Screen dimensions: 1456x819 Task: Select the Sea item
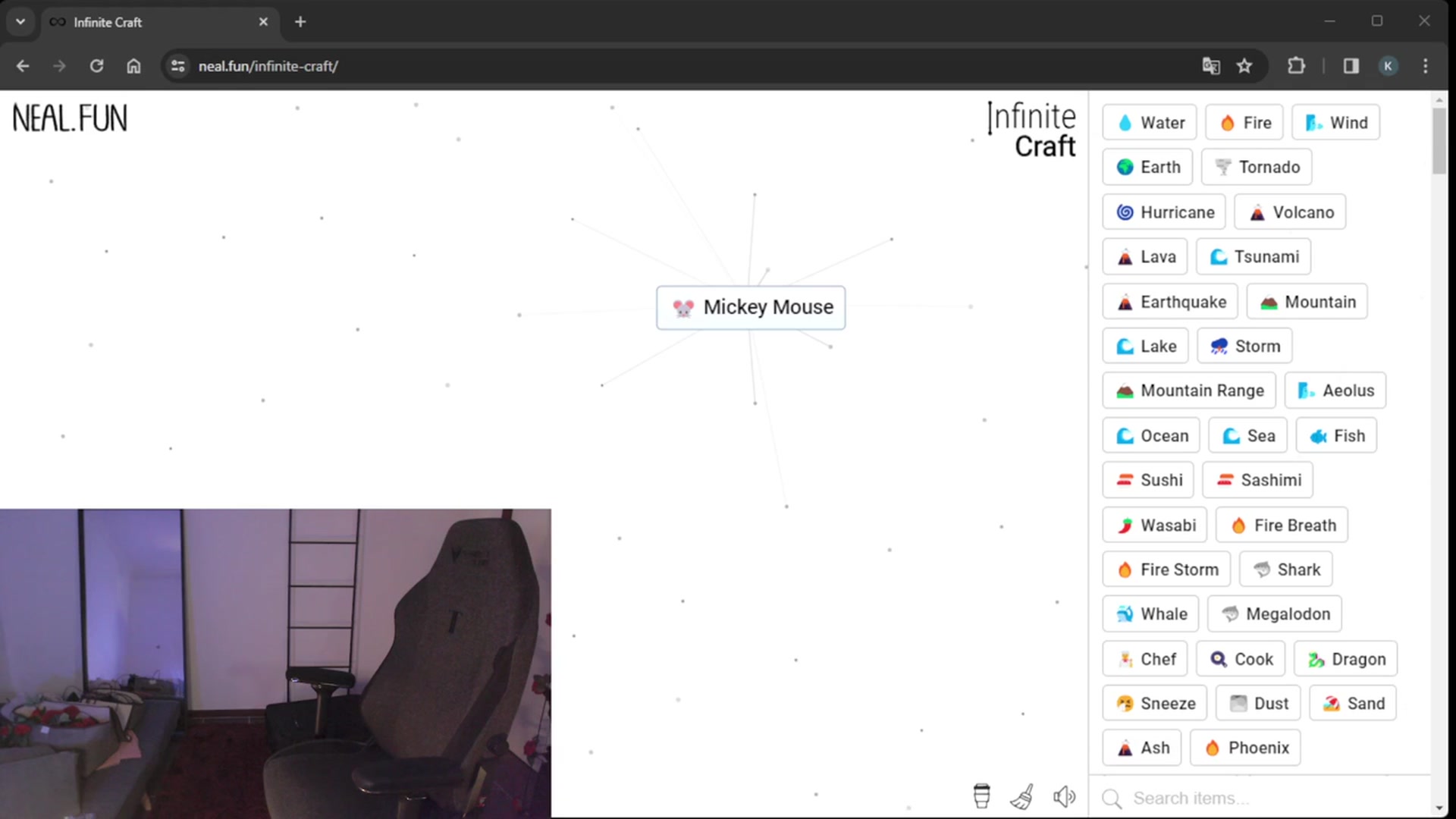[1248, 436]
